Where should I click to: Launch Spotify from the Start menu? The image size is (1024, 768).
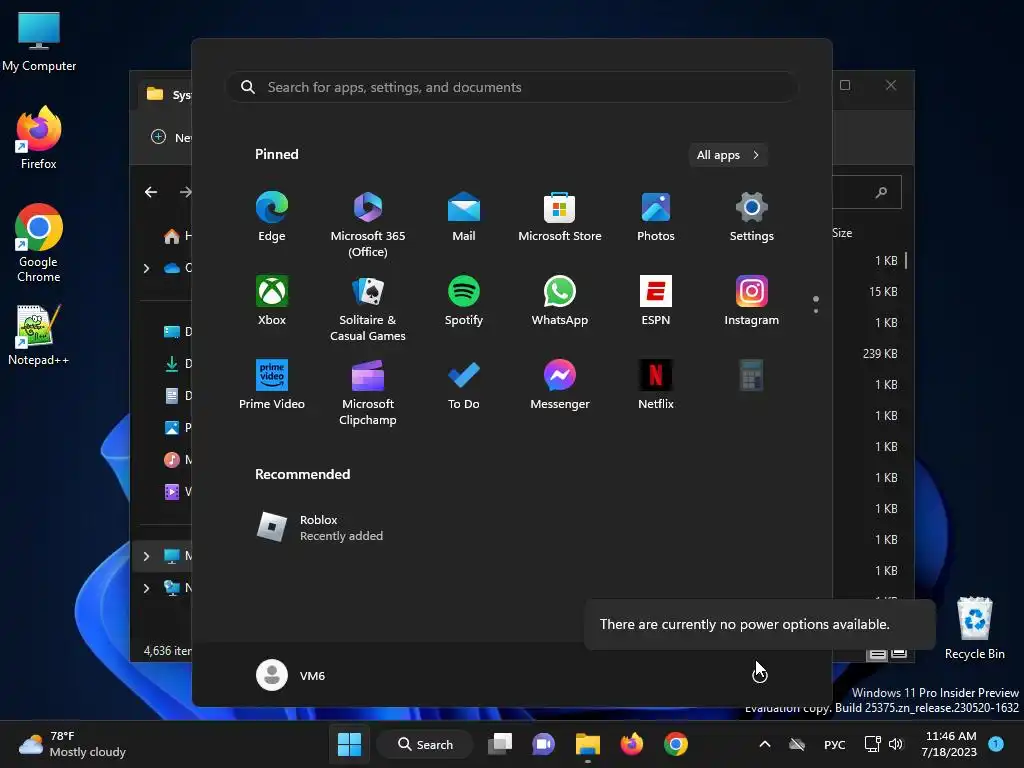tap(464, 301)
